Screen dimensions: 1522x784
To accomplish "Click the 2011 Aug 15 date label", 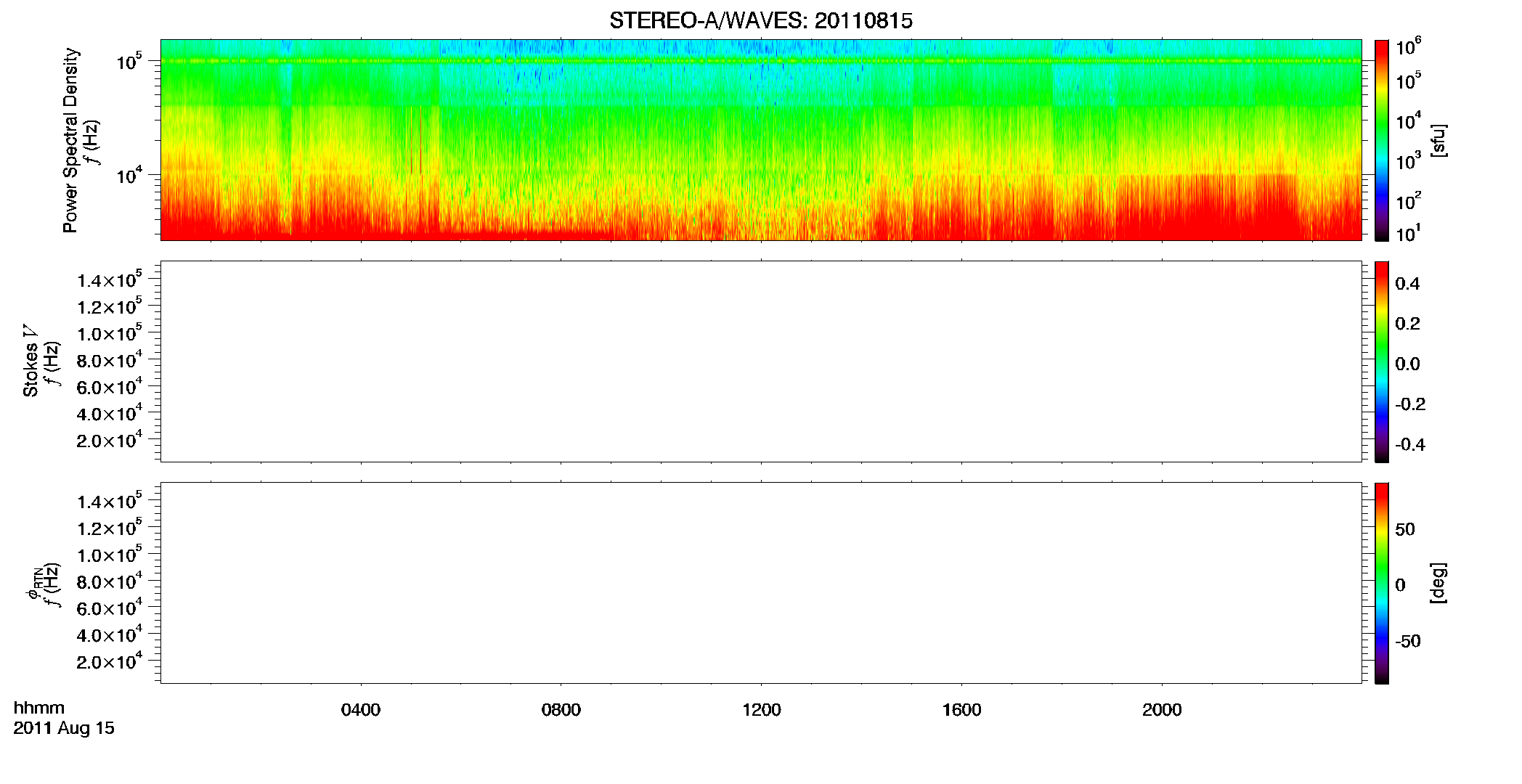I will 64,728.
